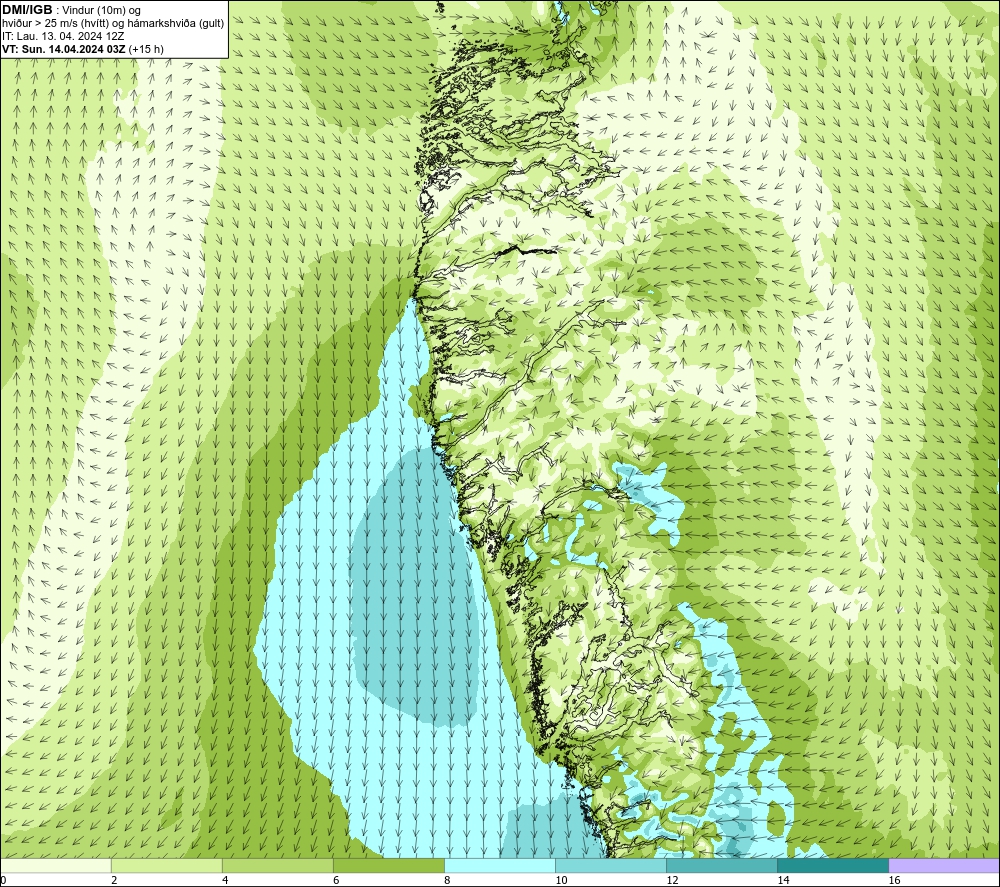The height and width of the screenshot is (887, 1000).
Task: Click the 12–14 m/s teal legend band
Action: (722, 865)
